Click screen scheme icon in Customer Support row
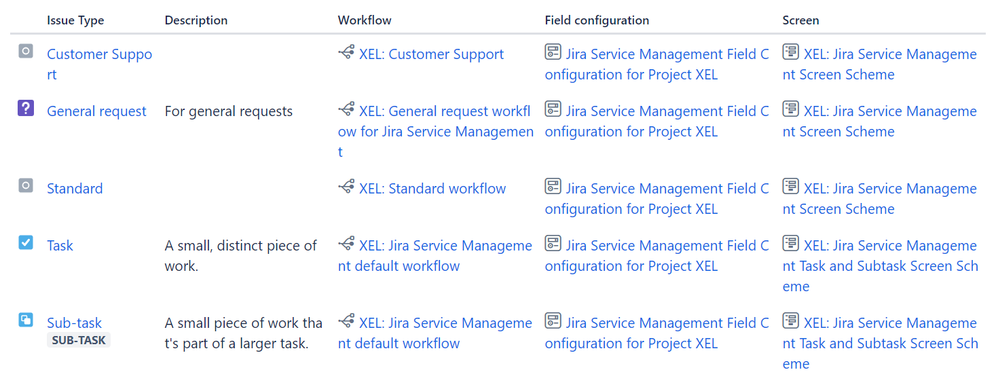 click(x=791, y=52)
